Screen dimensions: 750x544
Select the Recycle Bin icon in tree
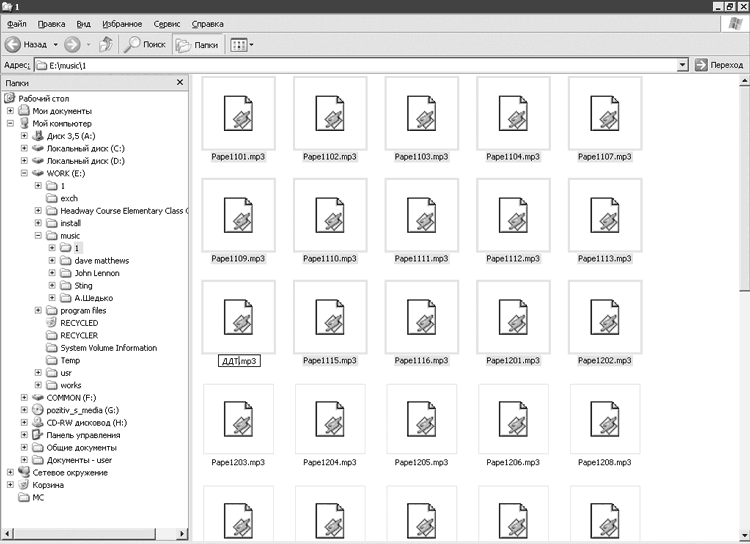(24, 485)
